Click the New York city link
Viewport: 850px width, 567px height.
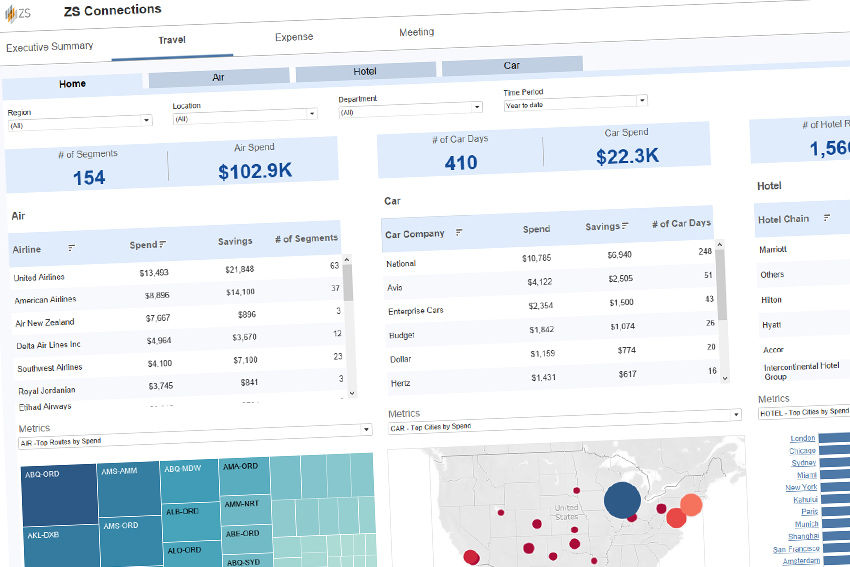click(x=801, y=487)
